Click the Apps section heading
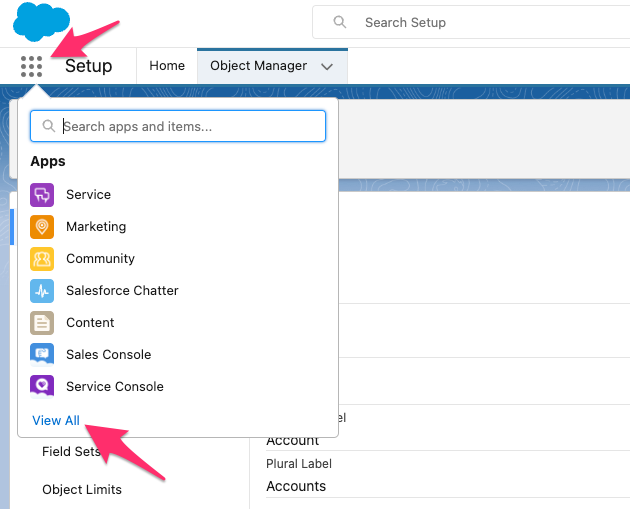 48,161
